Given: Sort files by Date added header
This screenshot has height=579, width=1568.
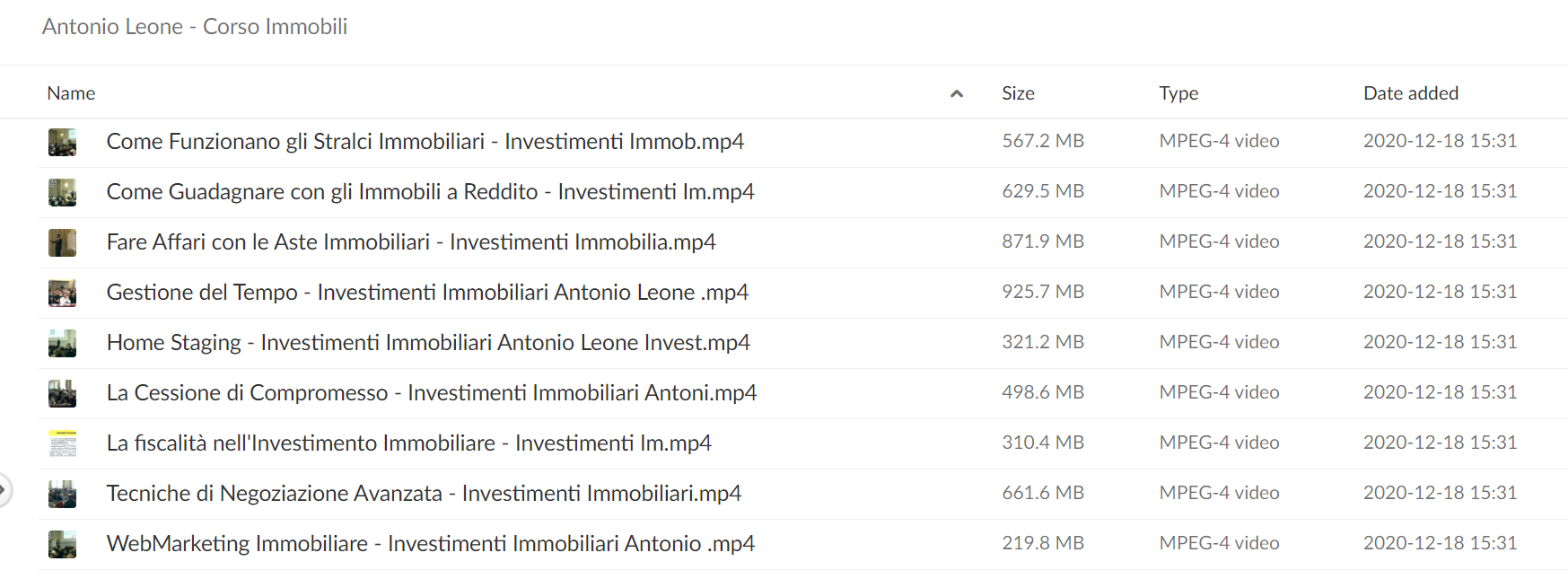Looking at the screenshot, I should [x=1411, y=93].
